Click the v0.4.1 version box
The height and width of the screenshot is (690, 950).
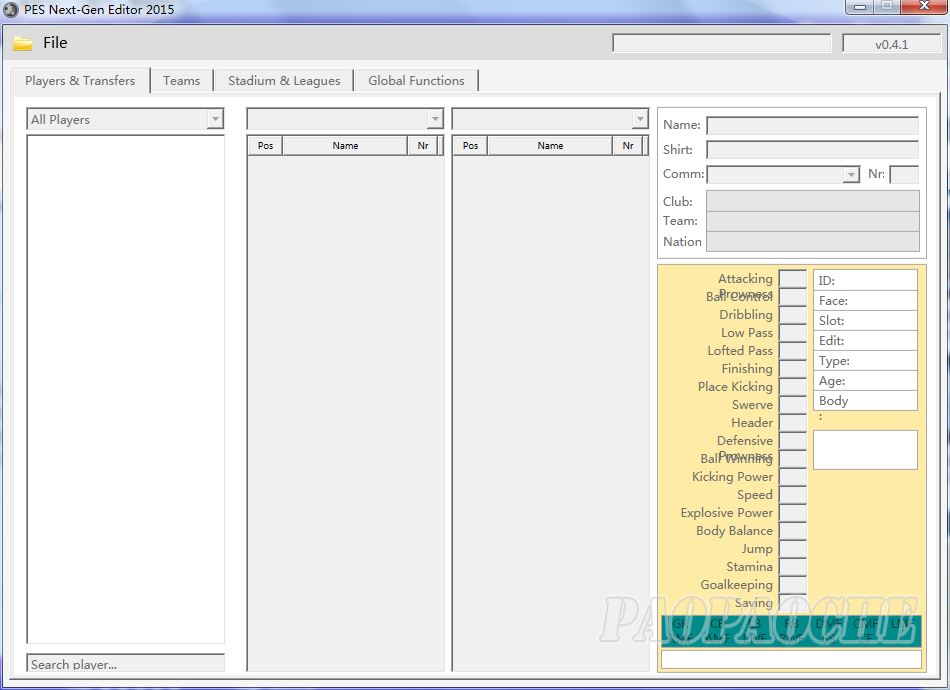coord(891,44)
